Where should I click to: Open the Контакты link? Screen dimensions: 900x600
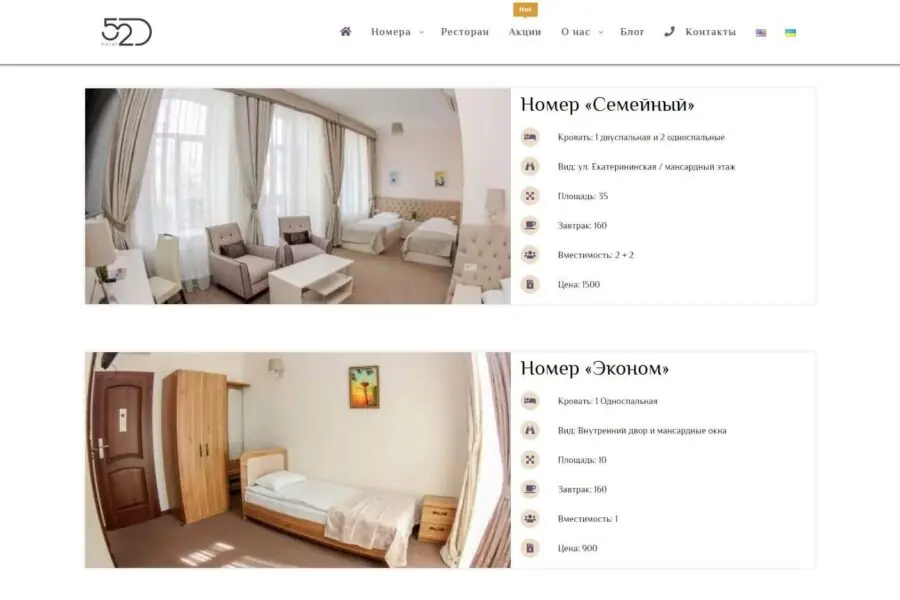tap(711, 32)
